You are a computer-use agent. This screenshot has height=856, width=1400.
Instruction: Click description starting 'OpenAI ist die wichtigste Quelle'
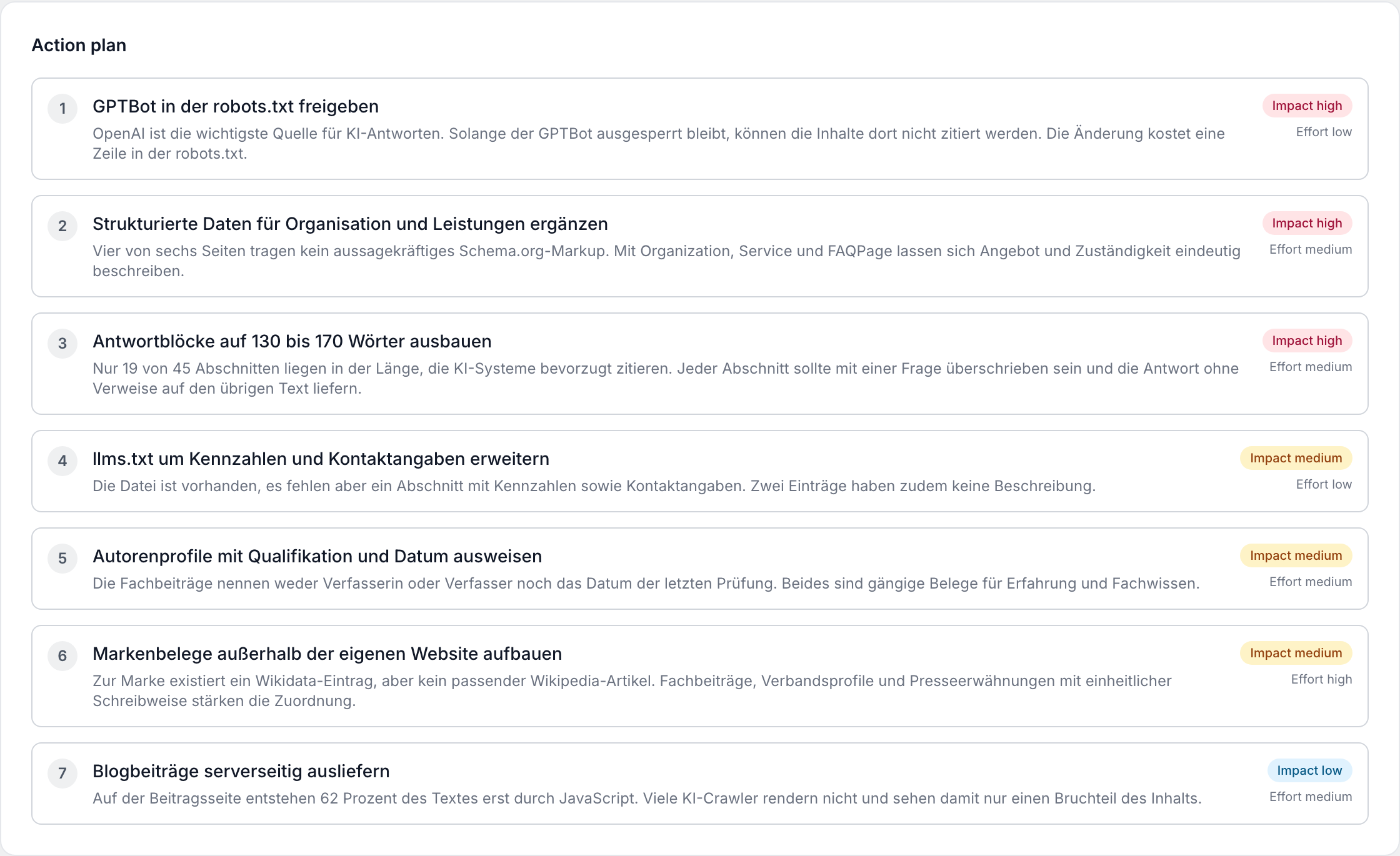[x=659, y=144]
